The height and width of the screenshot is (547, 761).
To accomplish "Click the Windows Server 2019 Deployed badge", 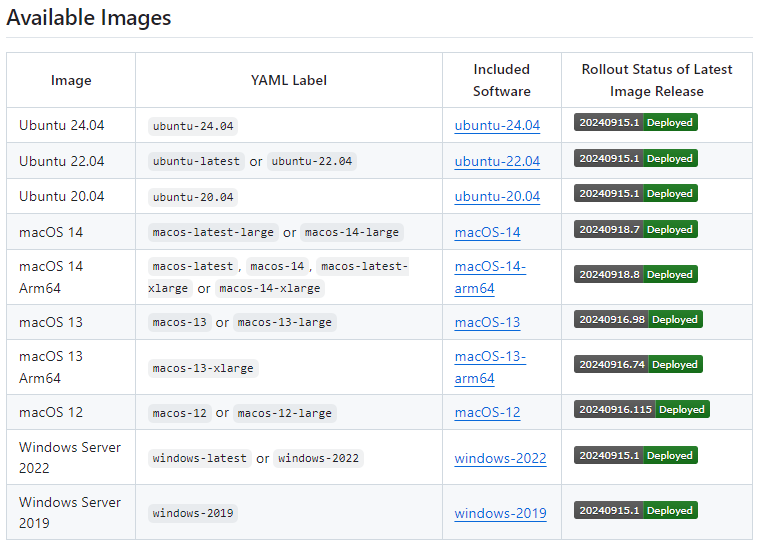I will pos(636,510).
